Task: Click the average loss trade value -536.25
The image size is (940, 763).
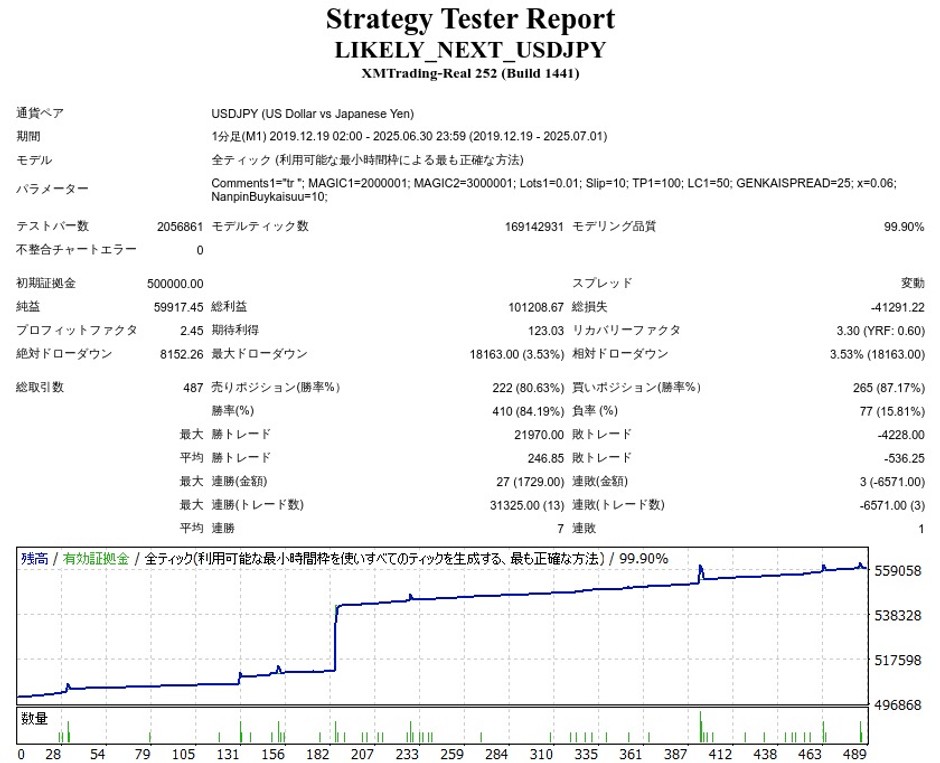Action: 904,459
